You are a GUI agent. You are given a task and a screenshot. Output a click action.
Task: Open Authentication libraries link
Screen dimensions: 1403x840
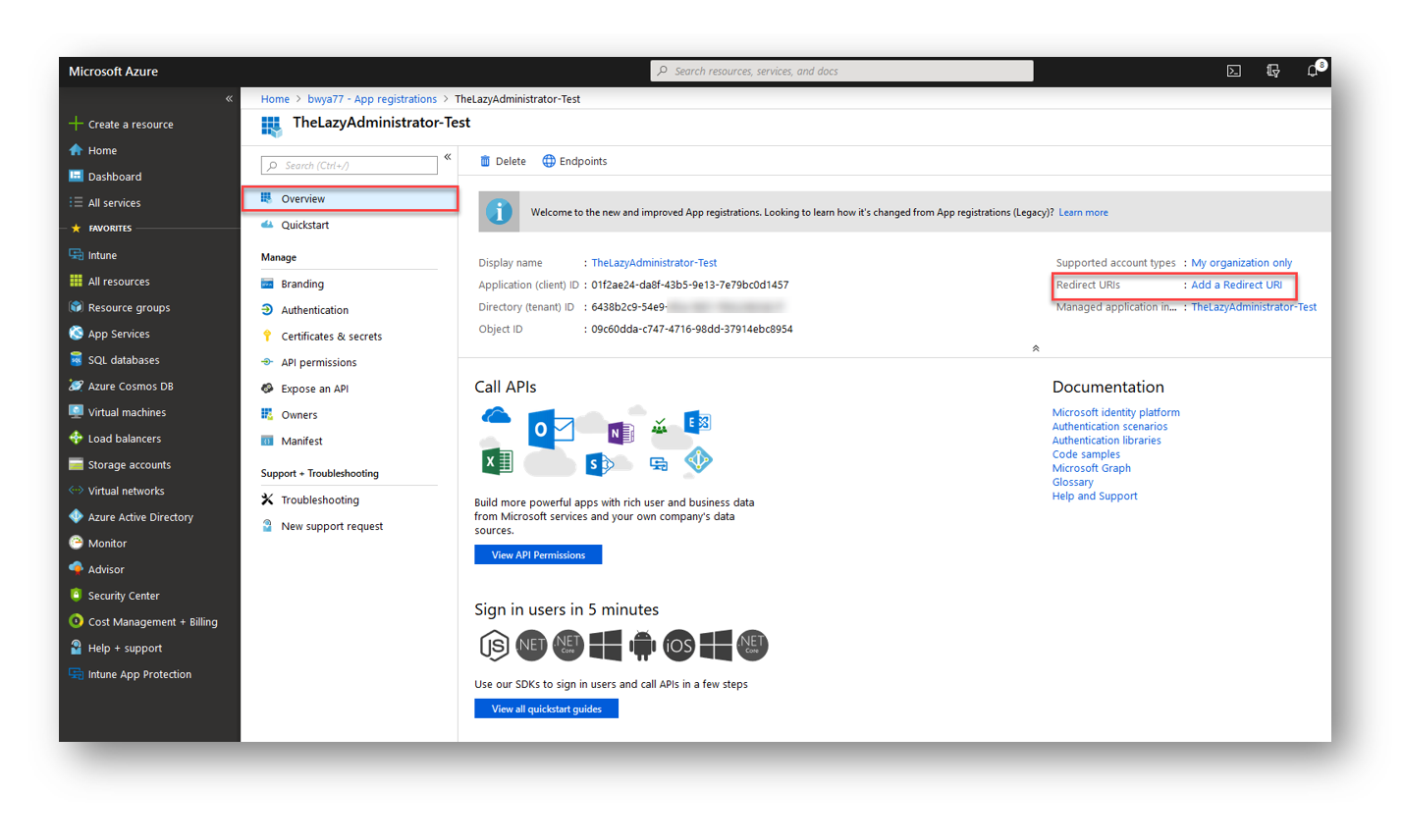(x=1106, y=441)
